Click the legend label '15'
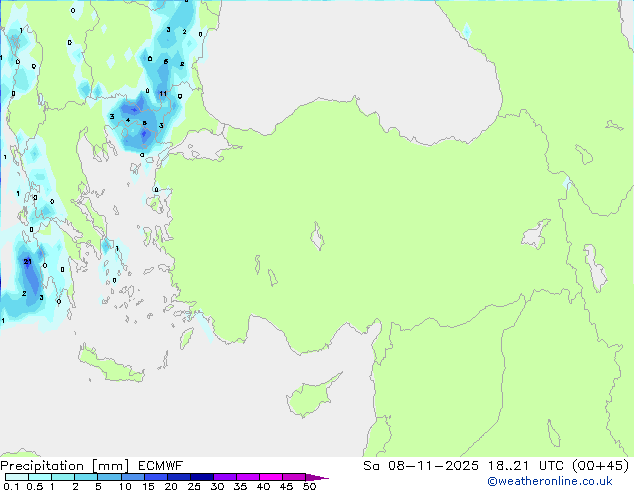The width and height of the screenshot is (634, 490). point(148,486)
